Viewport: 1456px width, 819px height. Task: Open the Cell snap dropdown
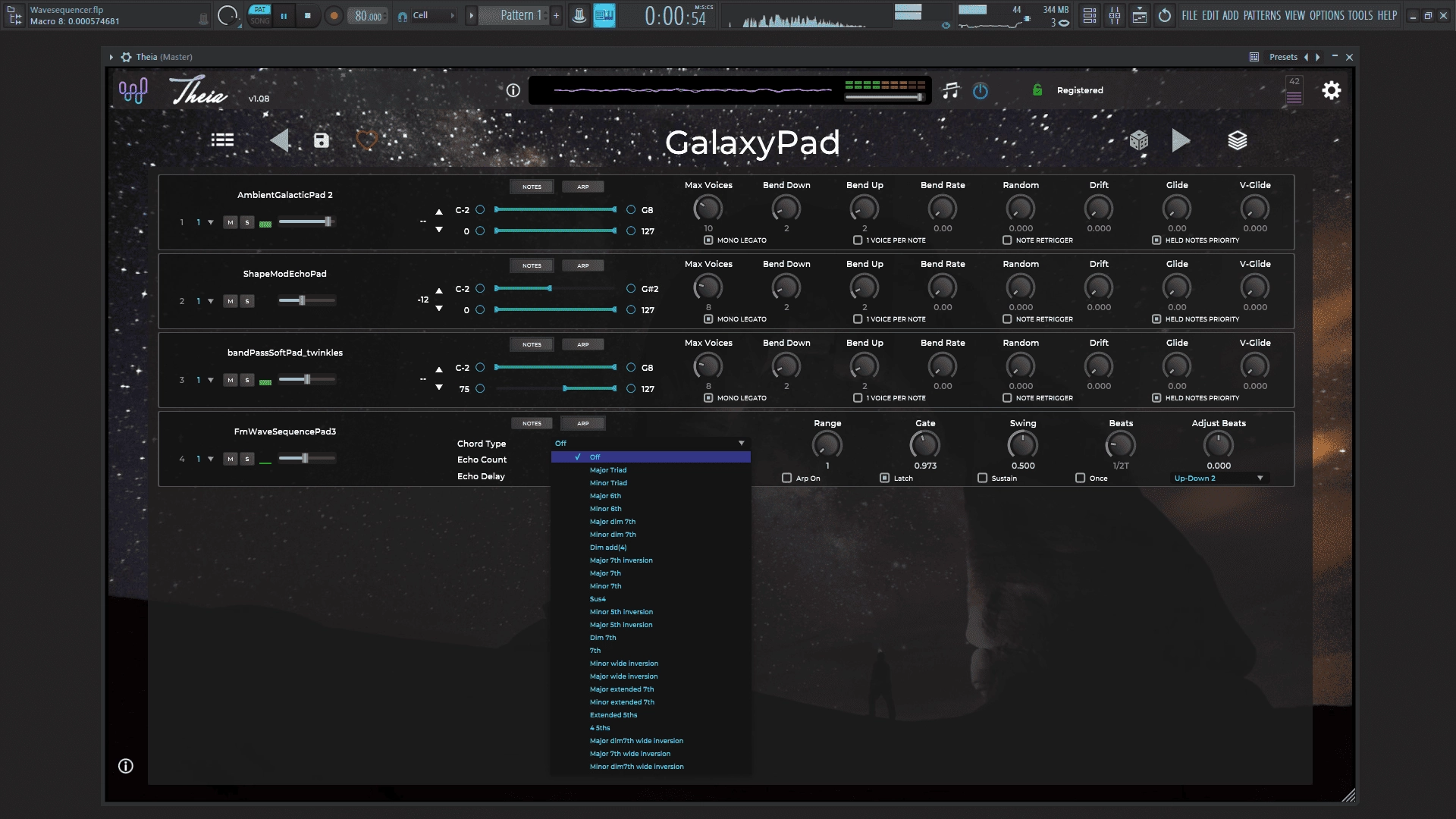[x=434, y=15]
